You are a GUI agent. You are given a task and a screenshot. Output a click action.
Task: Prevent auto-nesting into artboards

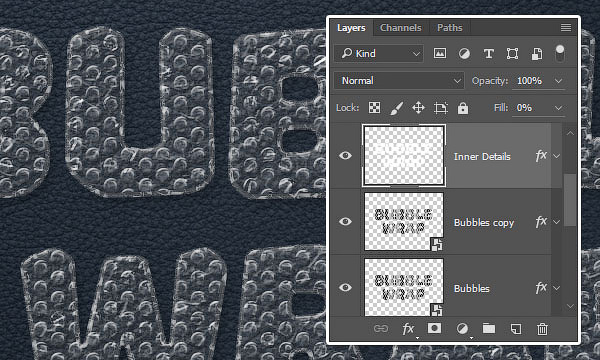coord(440,108)
